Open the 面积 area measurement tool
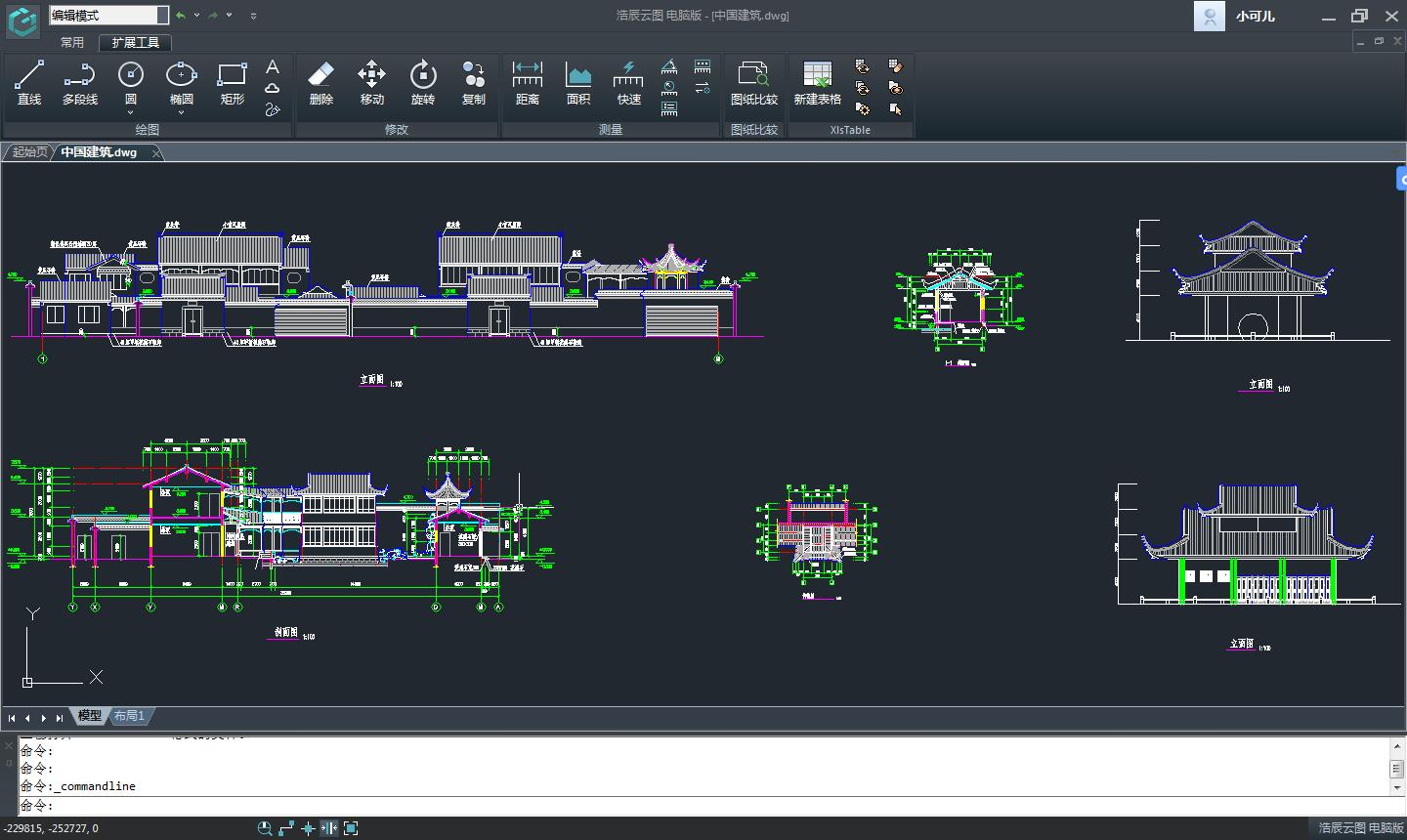Screen dimensions: 1407x840 click(577, 83)
